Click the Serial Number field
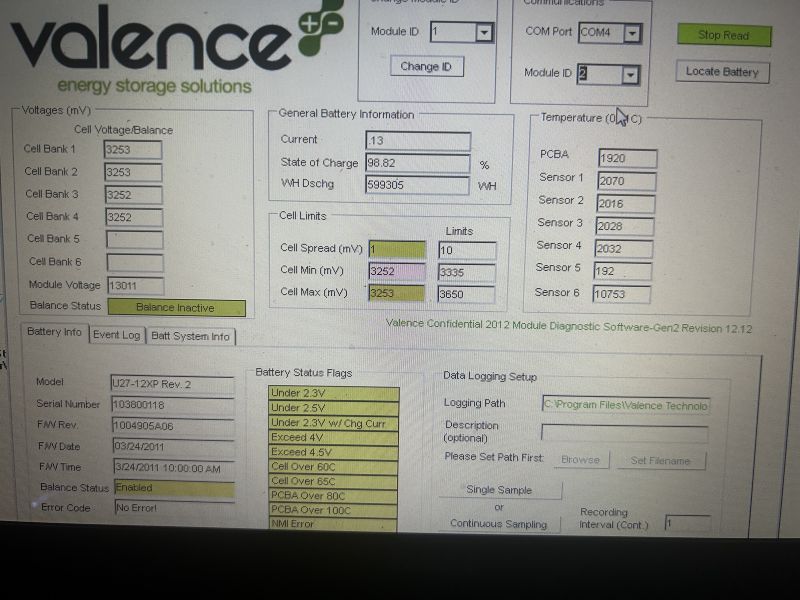This screenshot has height=600, width=800. pos(173,405)
